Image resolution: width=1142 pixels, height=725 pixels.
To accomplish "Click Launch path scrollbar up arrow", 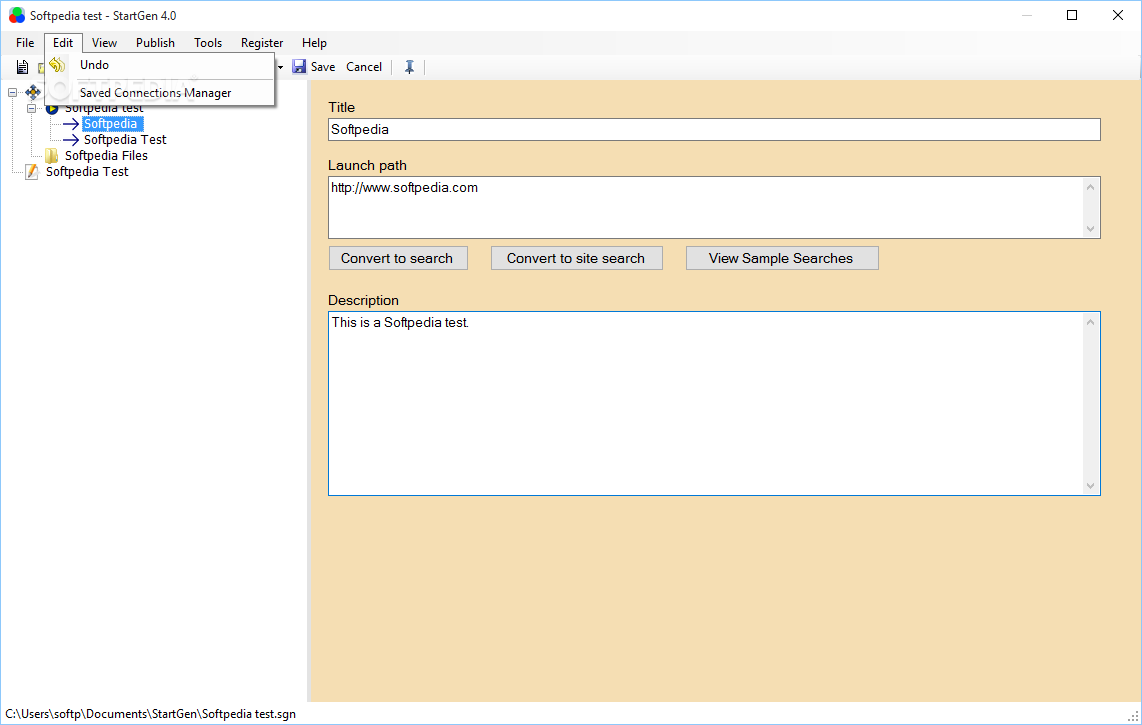I will click(x=1090, y=187).
